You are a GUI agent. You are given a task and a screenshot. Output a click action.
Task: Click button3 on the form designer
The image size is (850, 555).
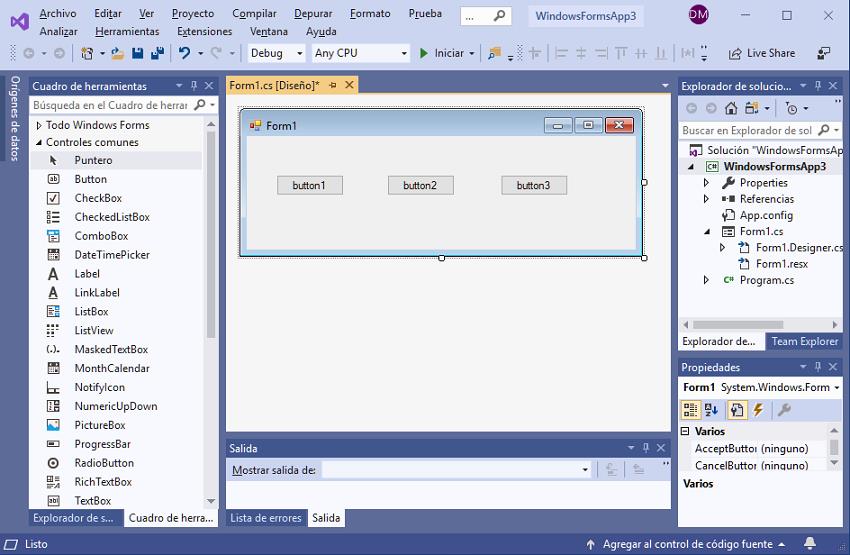(x=534, y=185)
